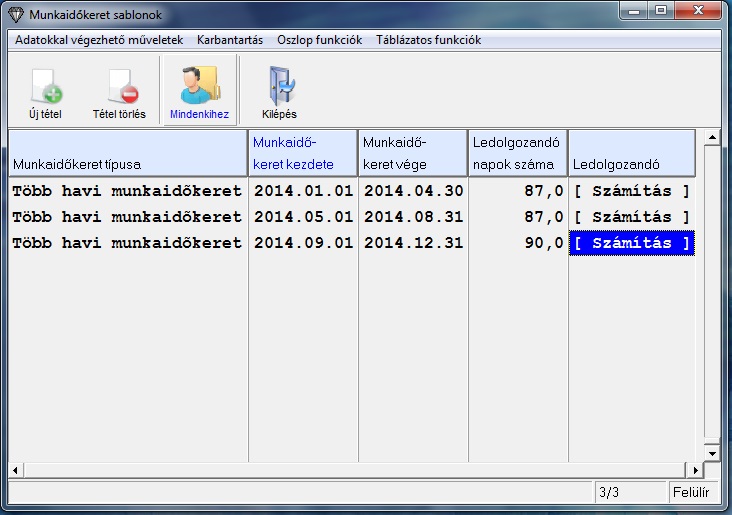Click the Munkaidőkeret vége column header

point(412,153)
